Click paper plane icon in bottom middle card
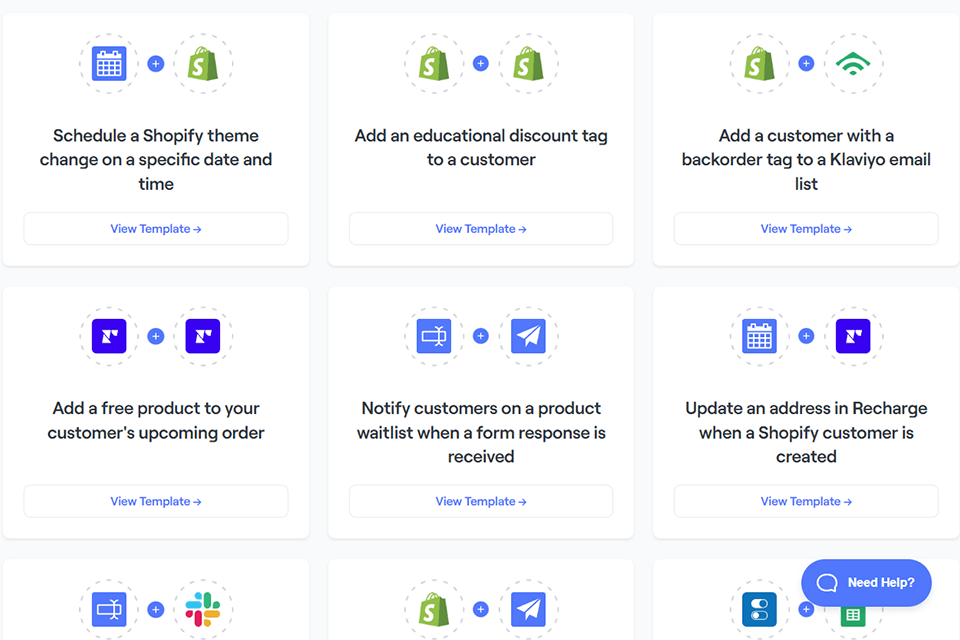Screen dimensions: 960x640 tap(528, 609)
